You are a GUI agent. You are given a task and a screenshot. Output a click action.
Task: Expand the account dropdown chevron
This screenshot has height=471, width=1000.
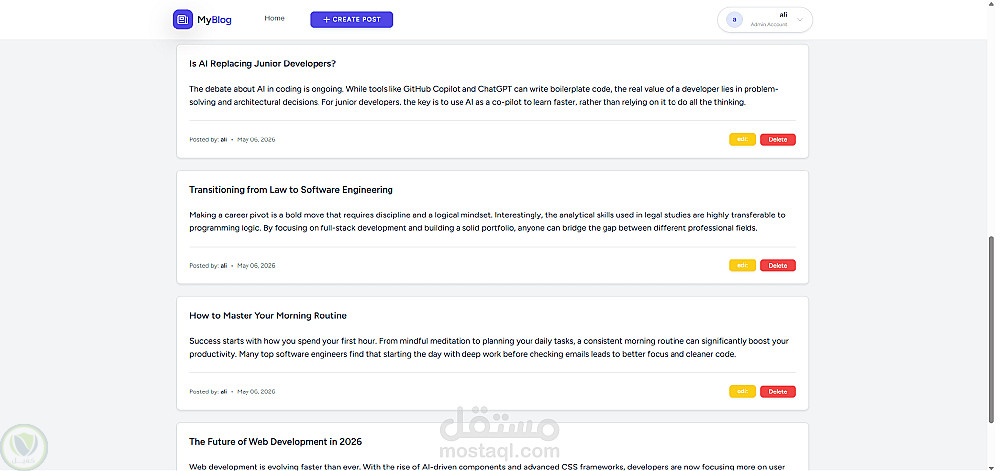point(800,20)
